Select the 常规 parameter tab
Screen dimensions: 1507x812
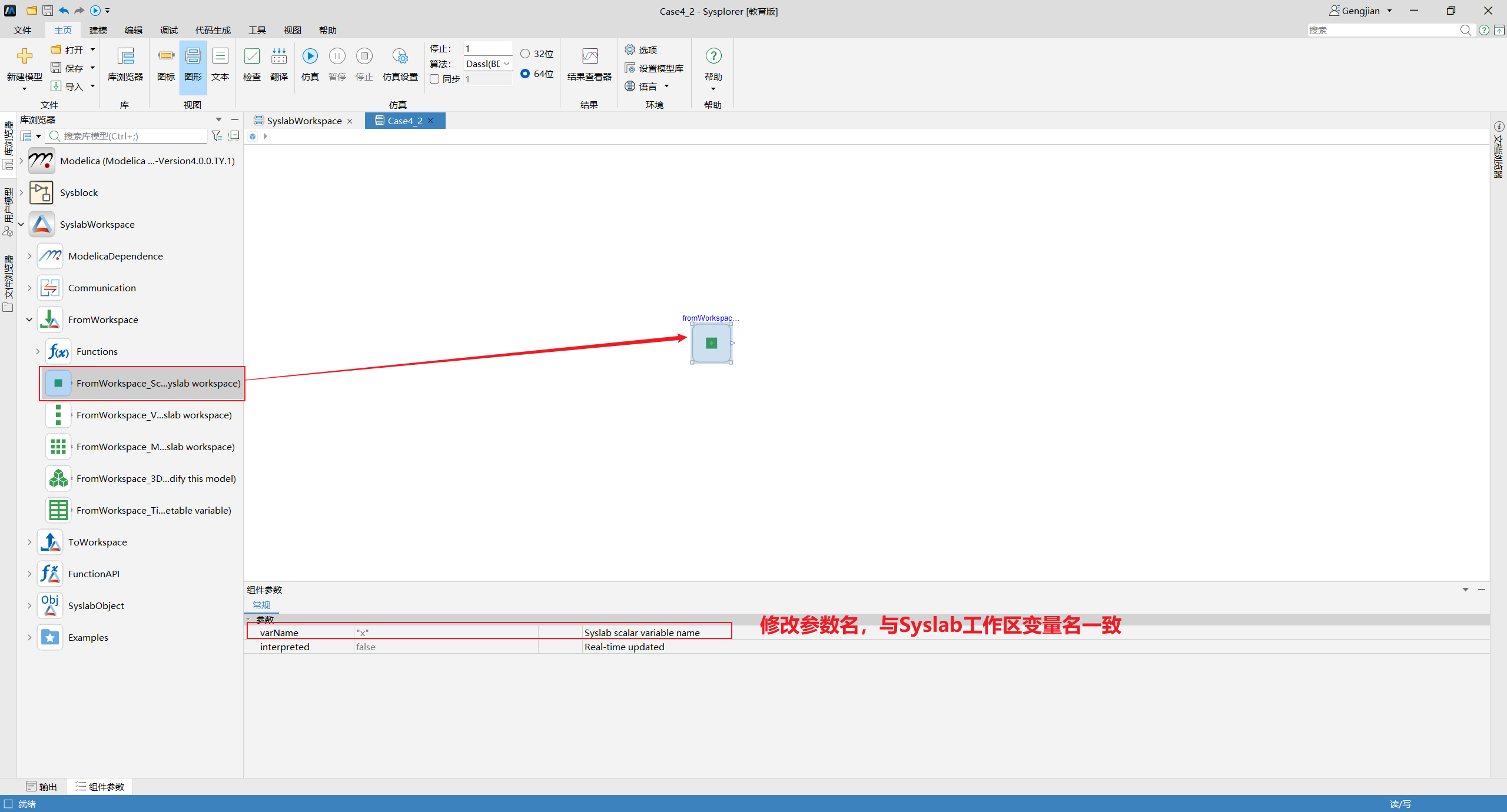tap(261, 605)
